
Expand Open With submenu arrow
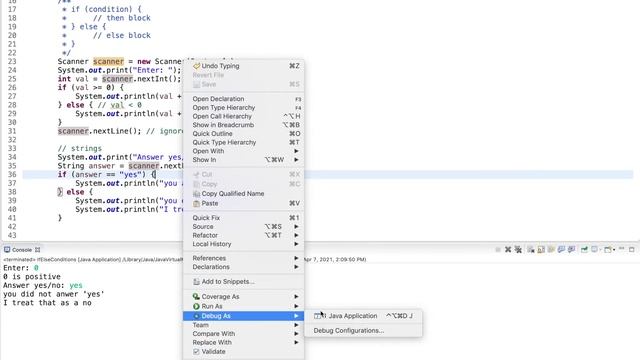296,151
